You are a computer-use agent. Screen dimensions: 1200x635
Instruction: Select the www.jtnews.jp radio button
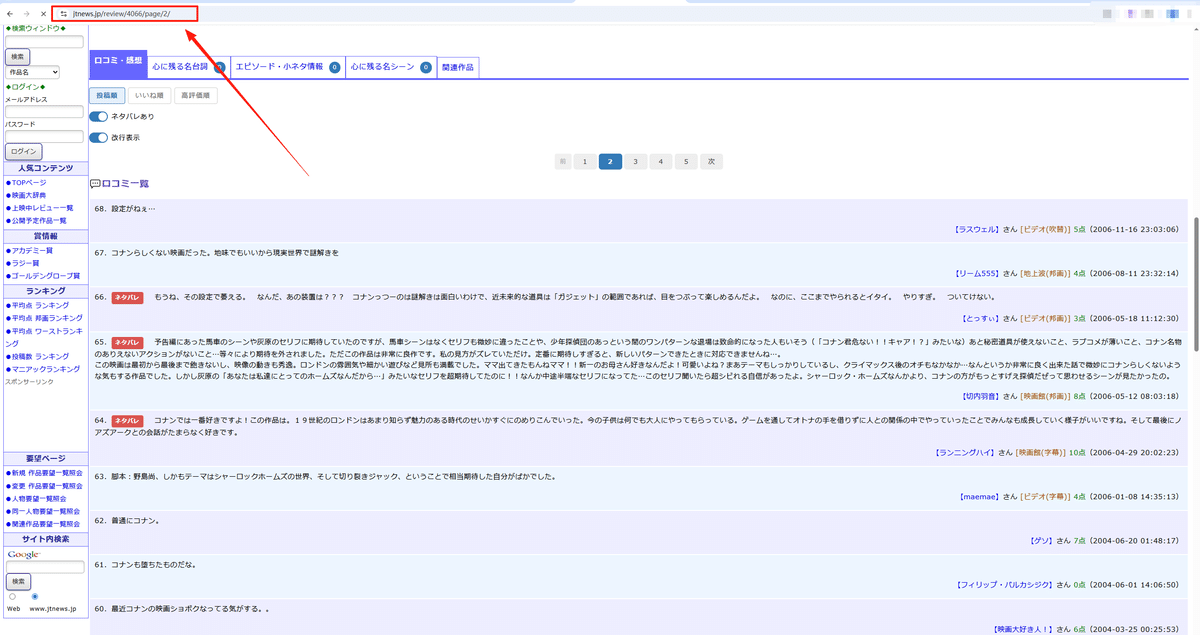[x=35, y=597]
